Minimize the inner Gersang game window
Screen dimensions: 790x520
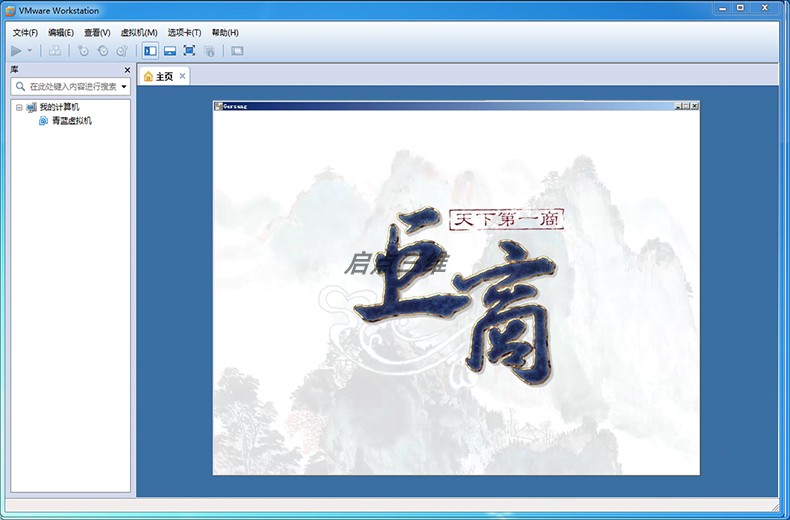pos(678,106)
